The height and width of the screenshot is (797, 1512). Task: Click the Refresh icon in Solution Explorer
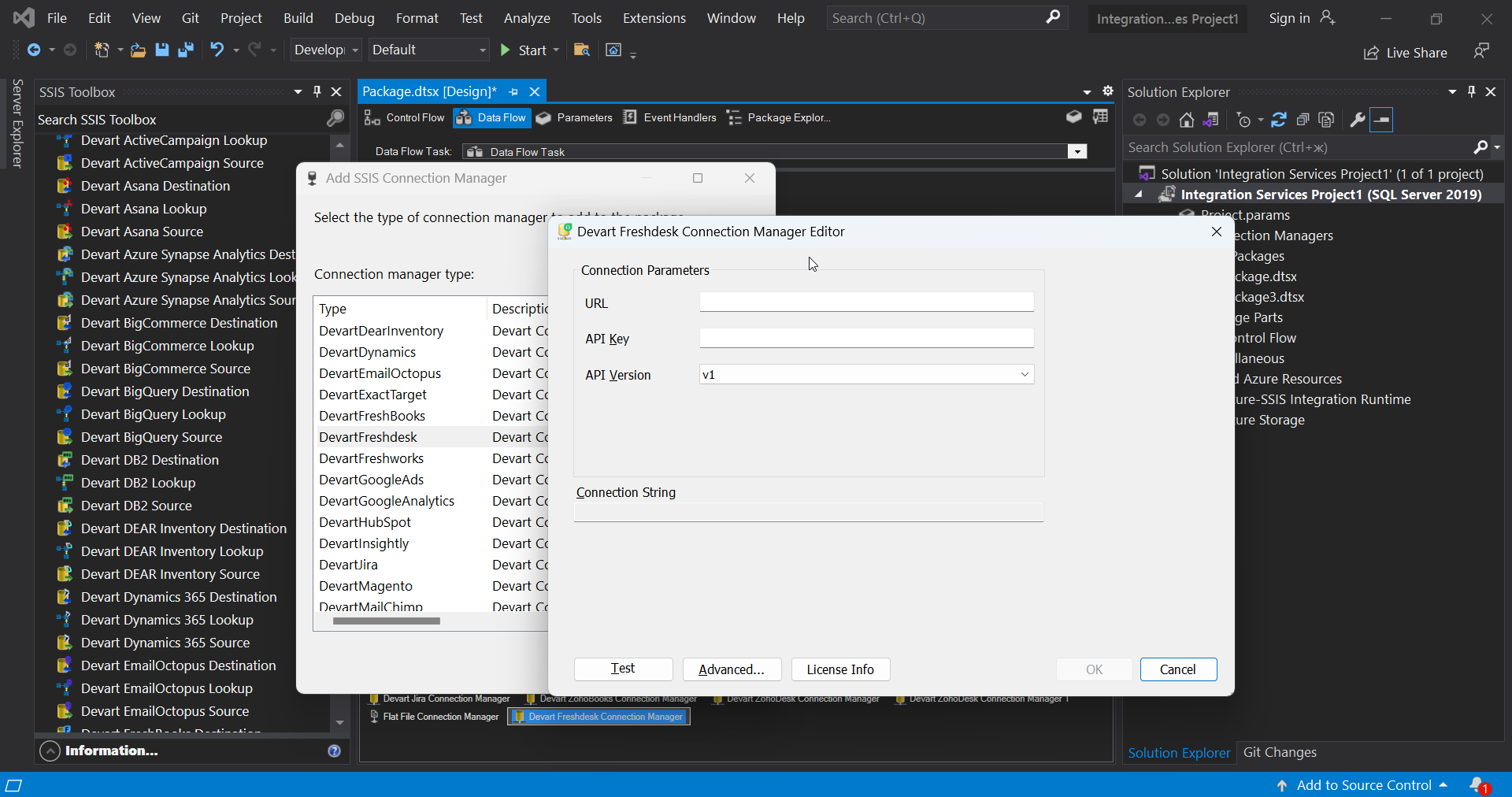click(x=1279, y=119)
